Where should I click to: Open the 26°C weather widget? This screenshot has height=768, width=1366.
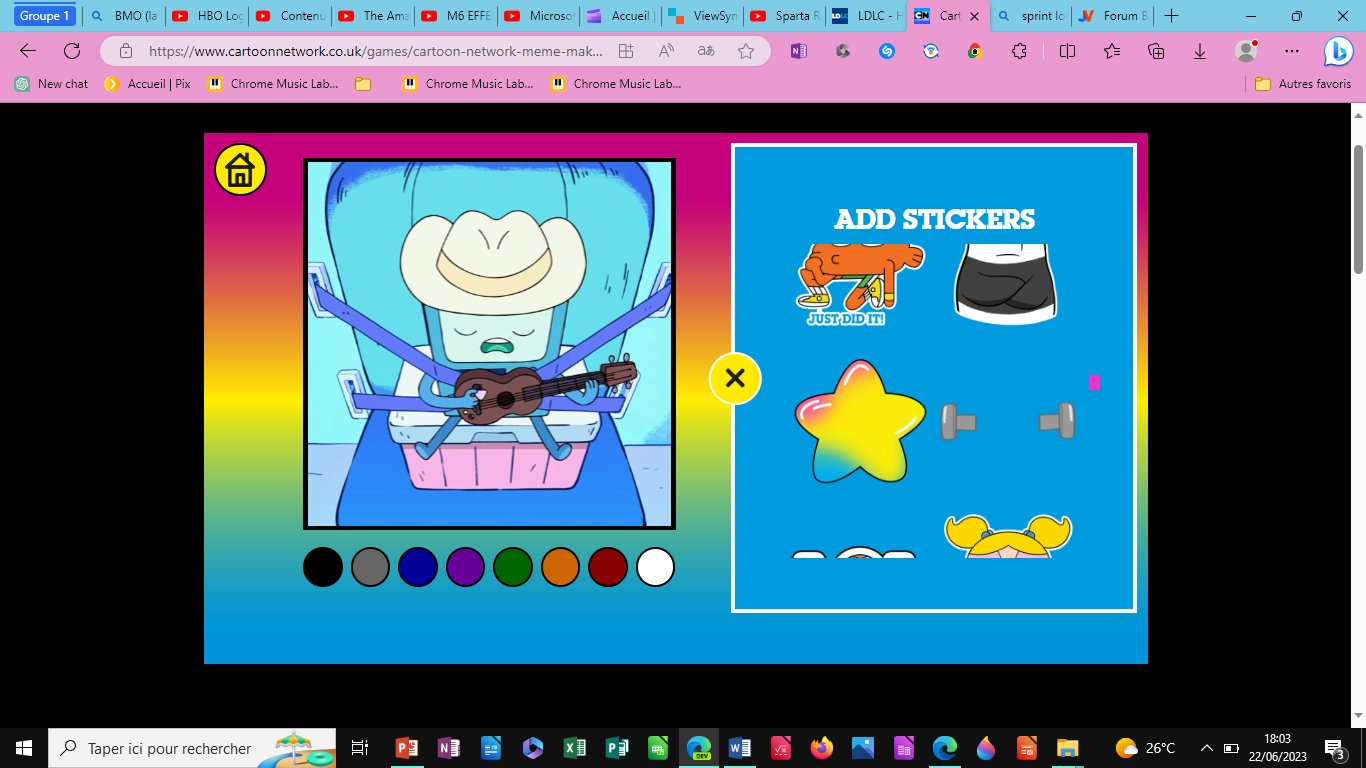click(x=1146, y=748)
